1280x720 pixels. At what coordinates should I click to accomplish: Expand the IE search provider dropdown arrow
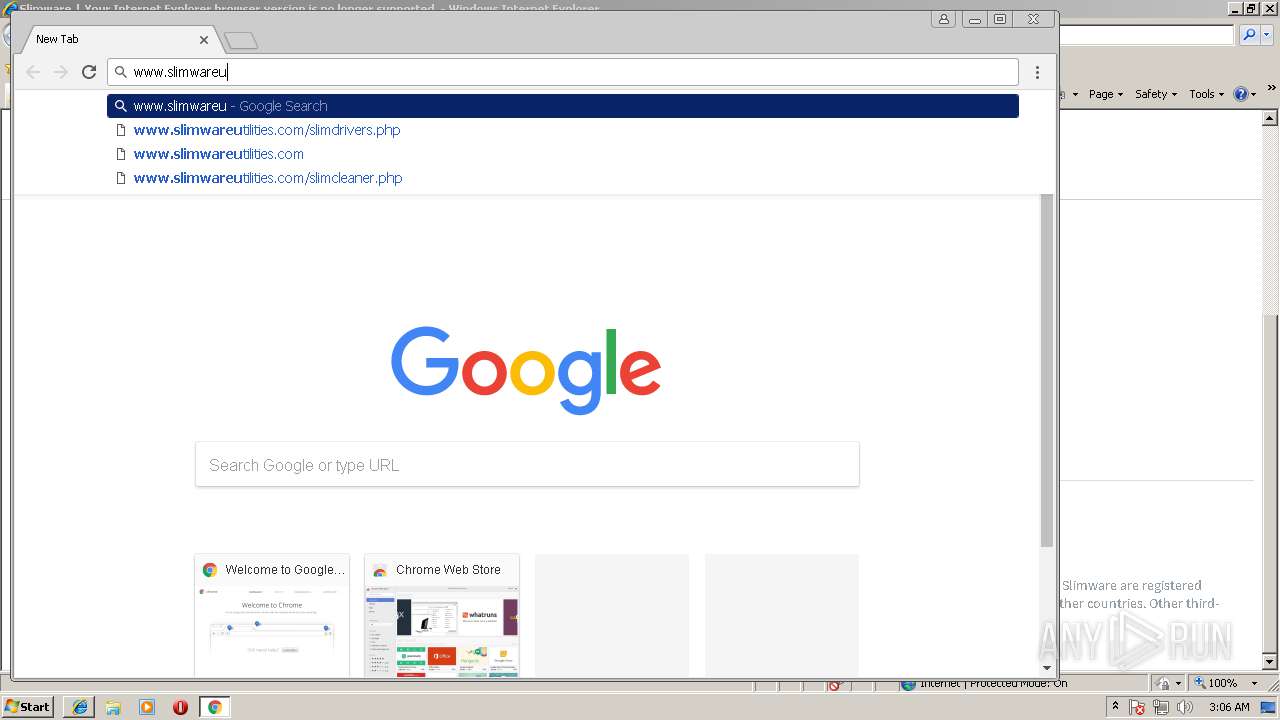coord(1266,35)
